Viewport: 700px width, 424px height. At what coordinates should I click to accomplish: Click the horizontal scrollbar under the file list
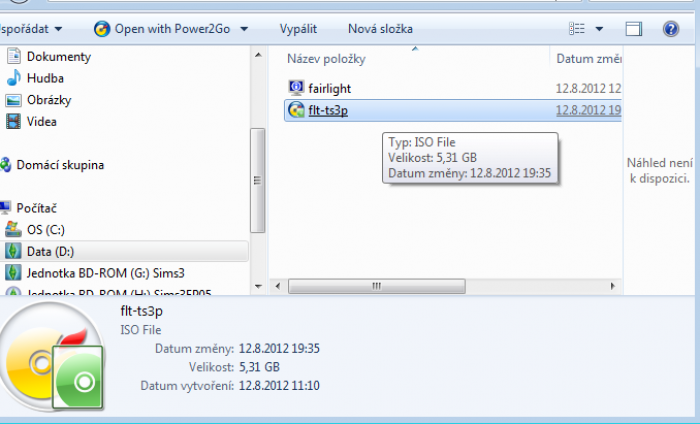tap(376, 286)
